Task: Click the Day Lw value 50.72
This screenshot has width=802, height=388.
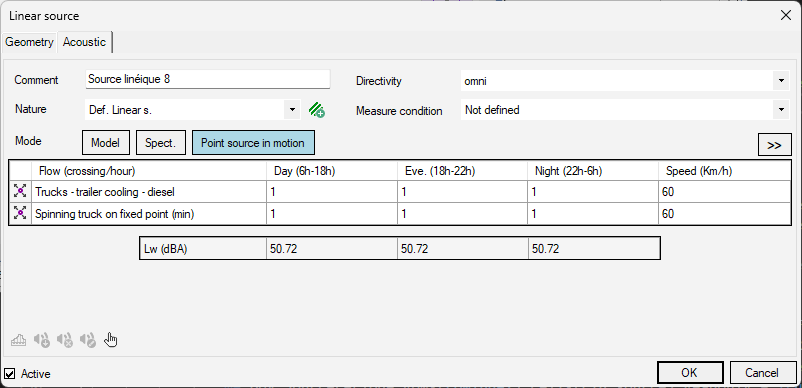Action: (x=332, y=248)
